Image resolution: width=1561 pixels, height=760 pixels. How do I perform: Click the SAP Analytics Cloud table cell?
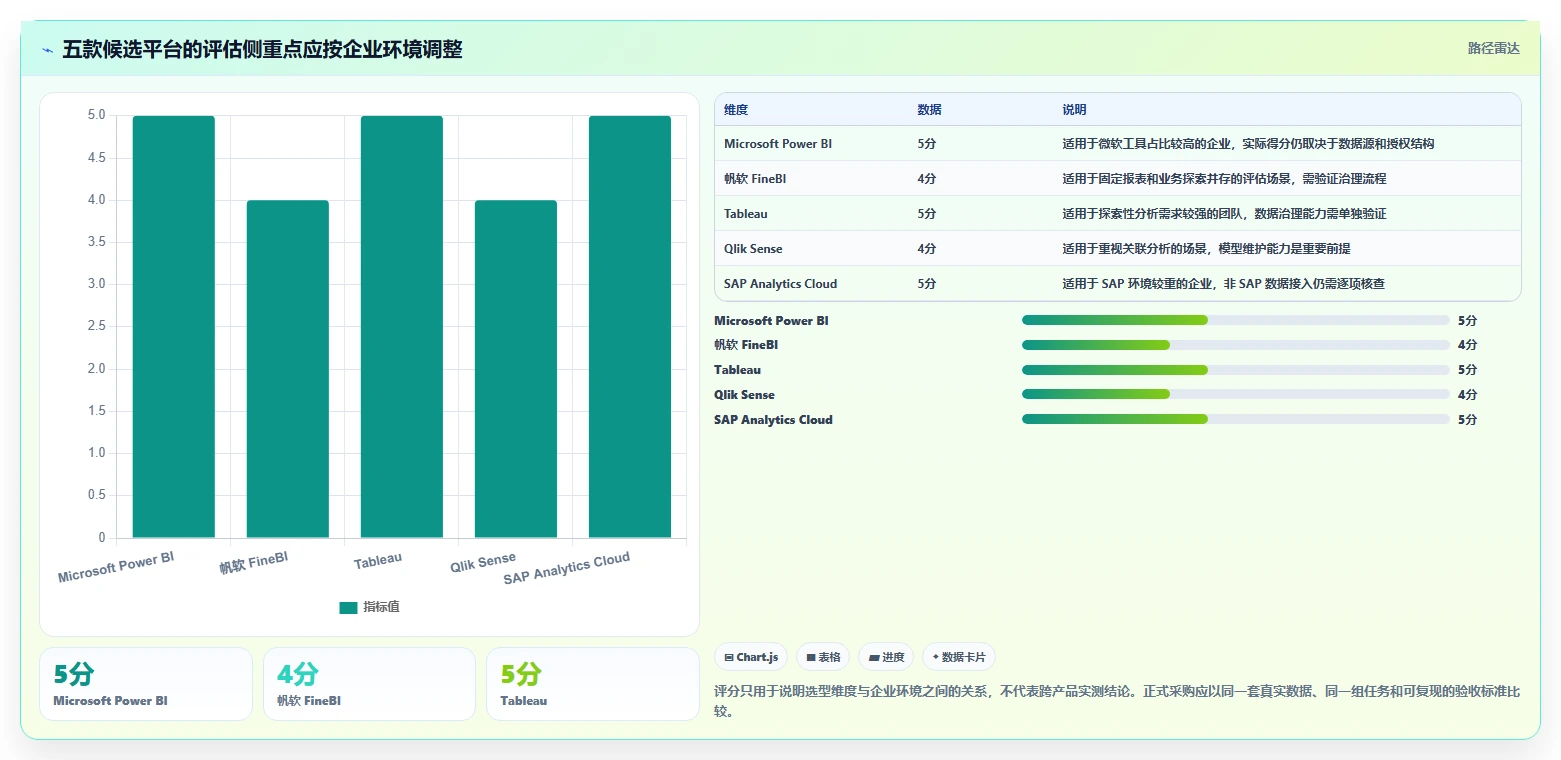point(780,284)
